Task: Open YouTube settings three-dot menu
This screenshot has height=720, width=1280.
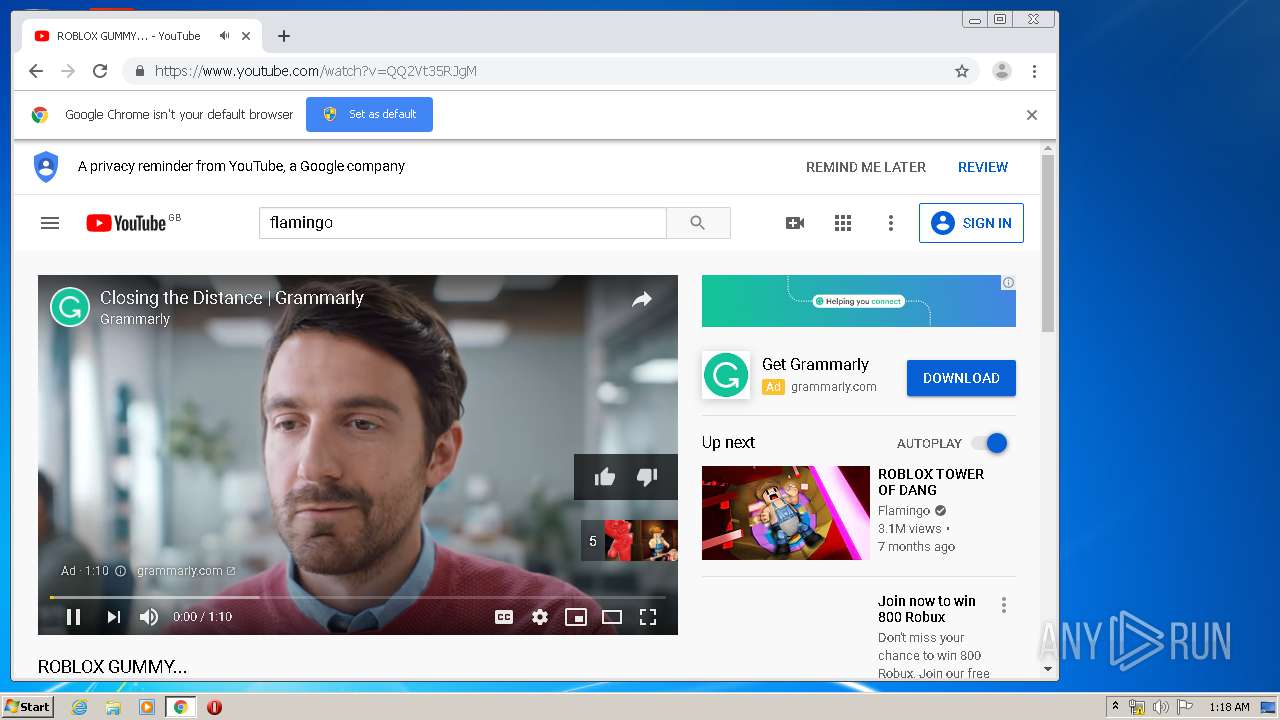Action: point(891,223)
